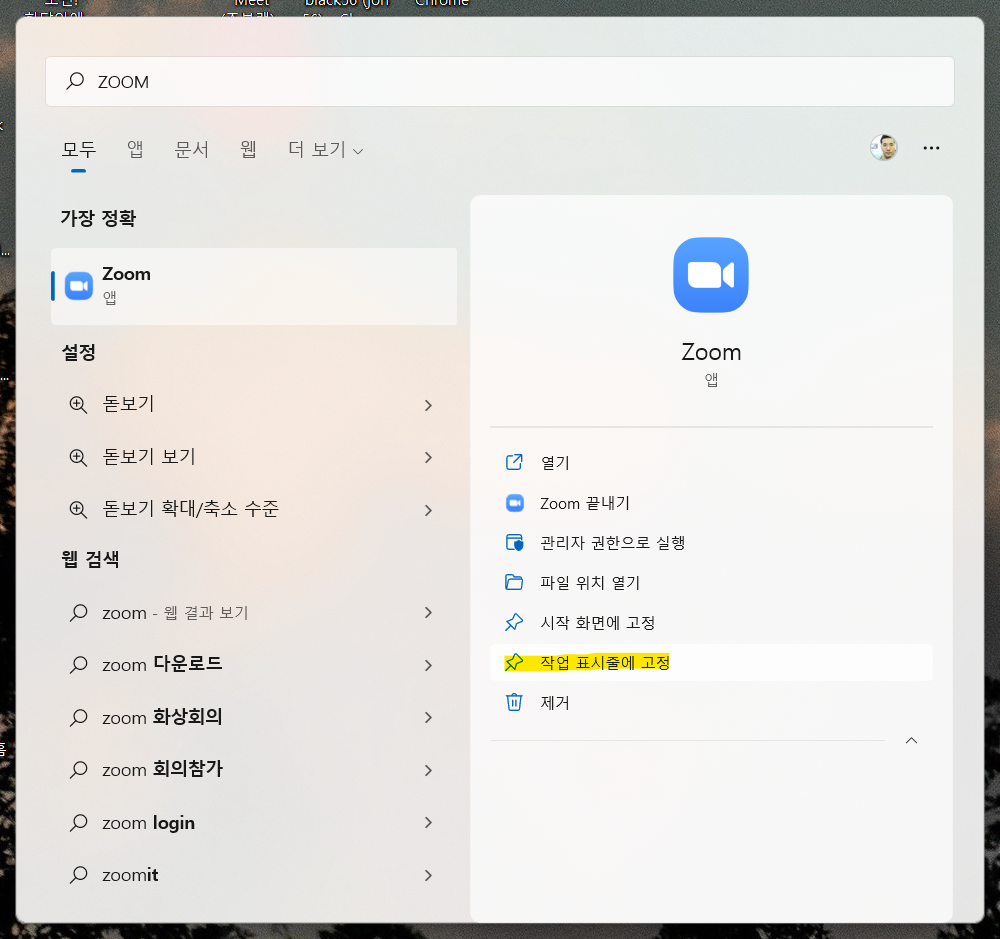Switch to the 문서 tab
This screenshot has height=939, width=1000.
(192, 150)
